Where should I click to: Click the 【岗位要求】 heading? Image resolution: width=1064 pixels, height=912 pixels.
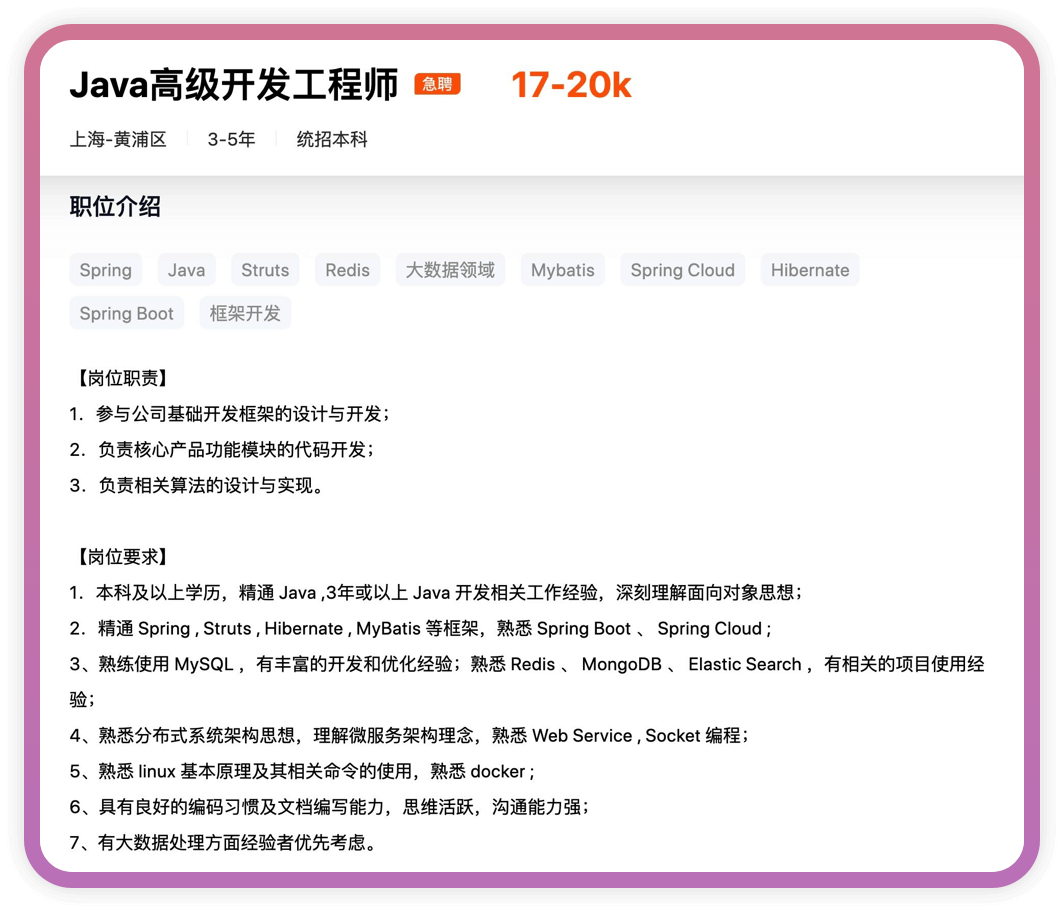121,557
